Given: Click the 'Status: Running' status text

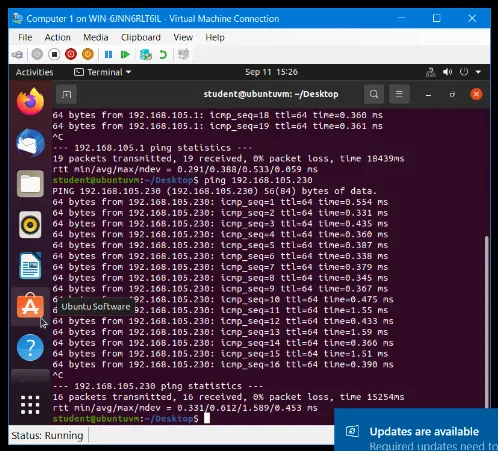Looking at the screenshot, I should [47, 436].
